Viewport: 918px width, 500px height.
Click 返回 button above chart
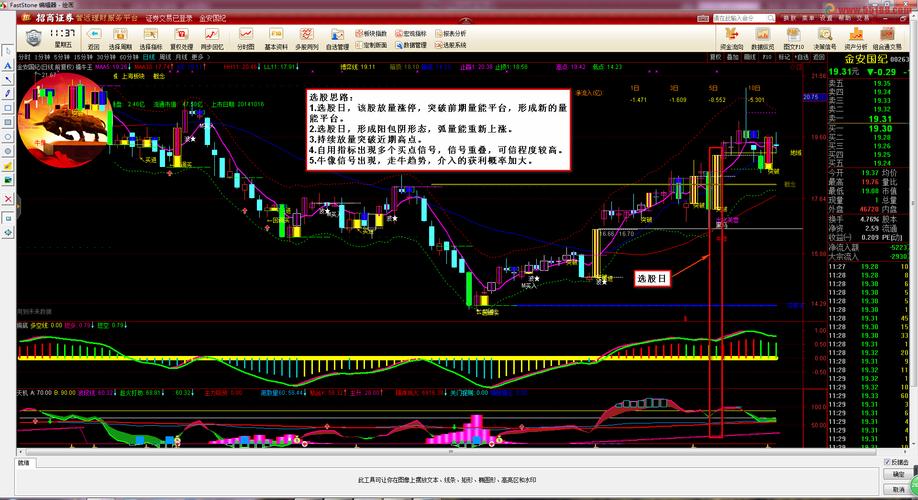818,57
